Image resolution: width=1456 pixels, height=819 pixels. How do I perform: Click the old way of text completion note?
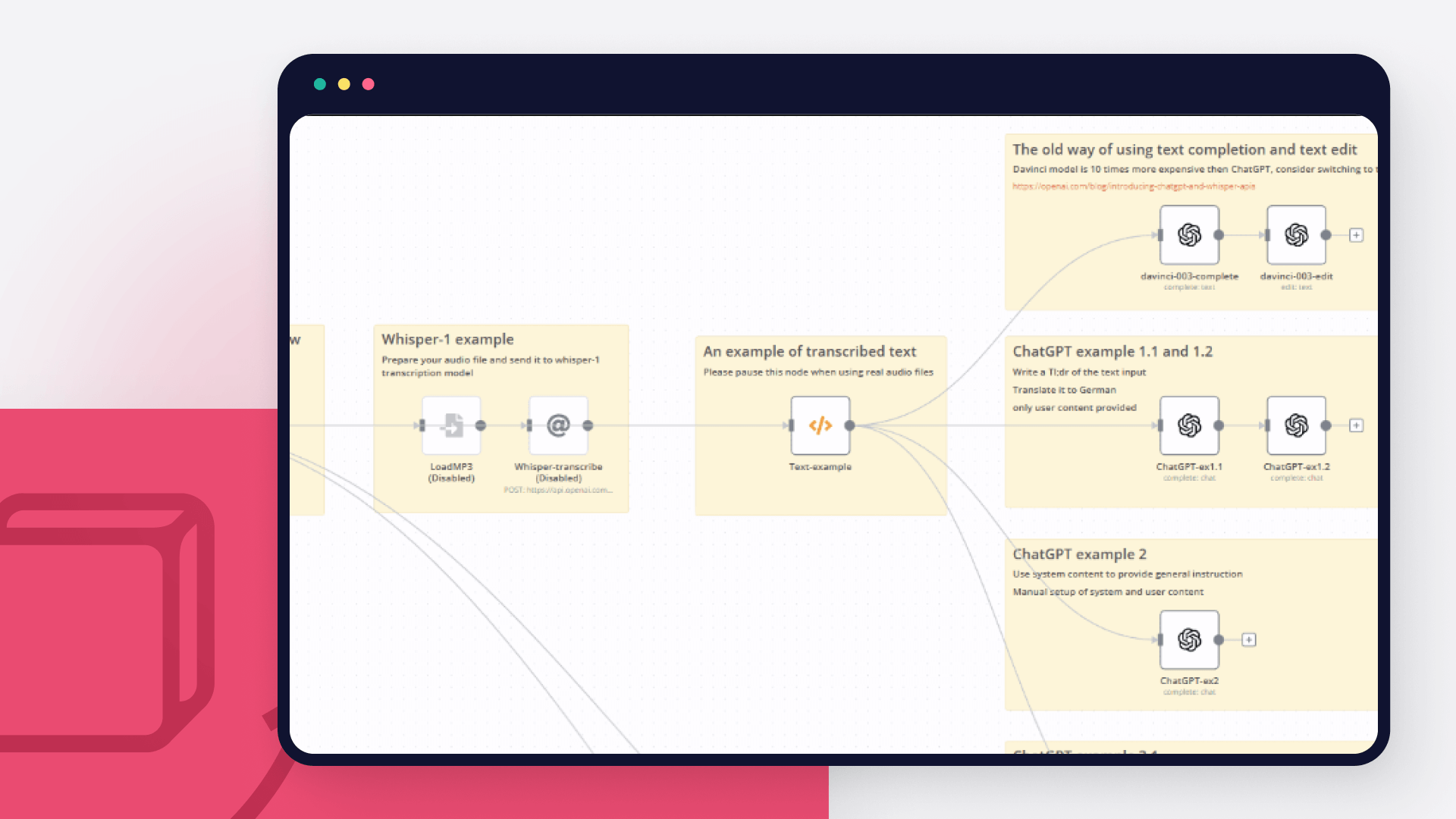pos(1185,149)
